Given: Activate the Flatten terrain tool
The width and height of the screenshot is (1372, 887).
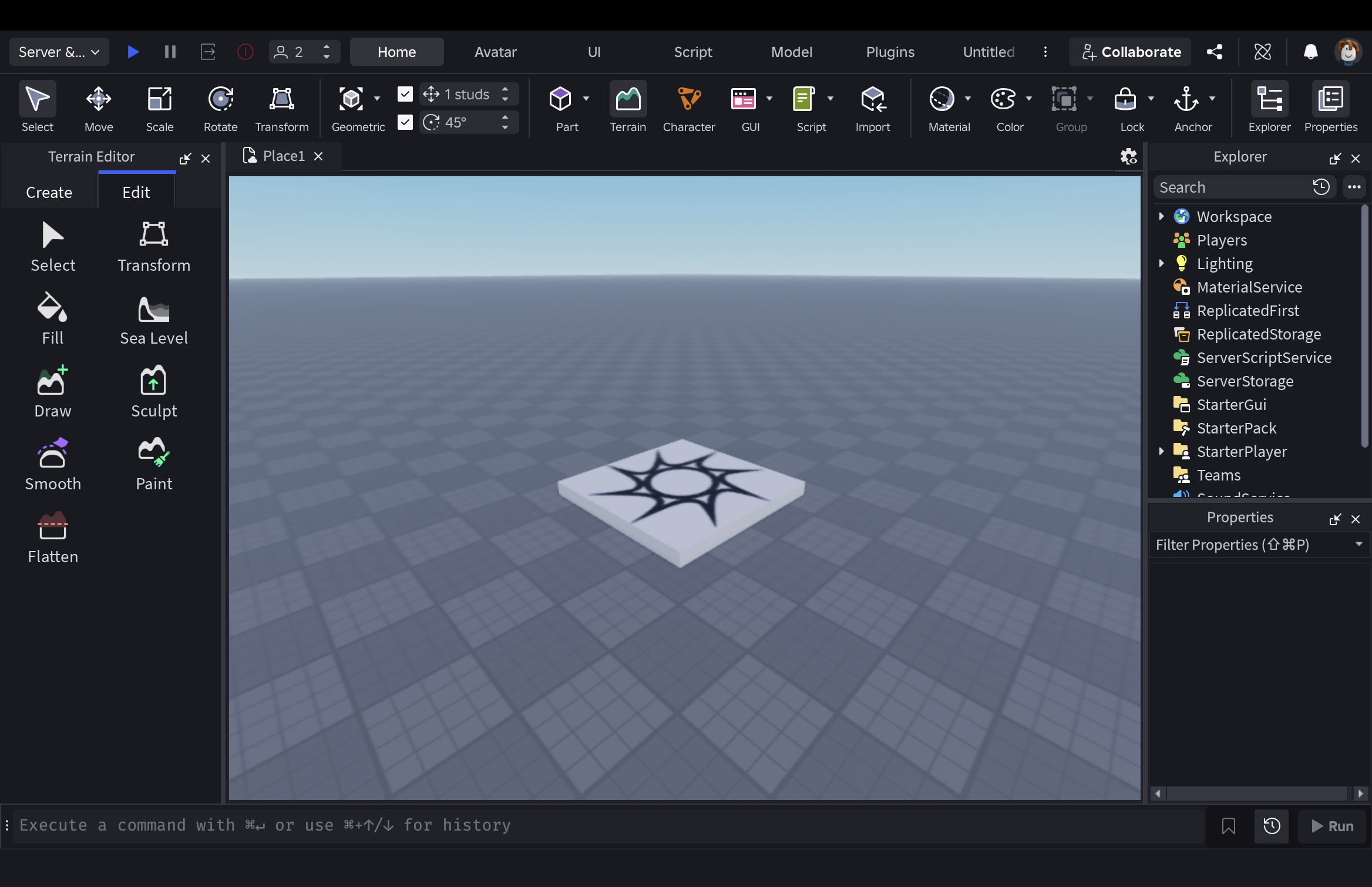Looking at the screenshot, I should pos(53,537).
